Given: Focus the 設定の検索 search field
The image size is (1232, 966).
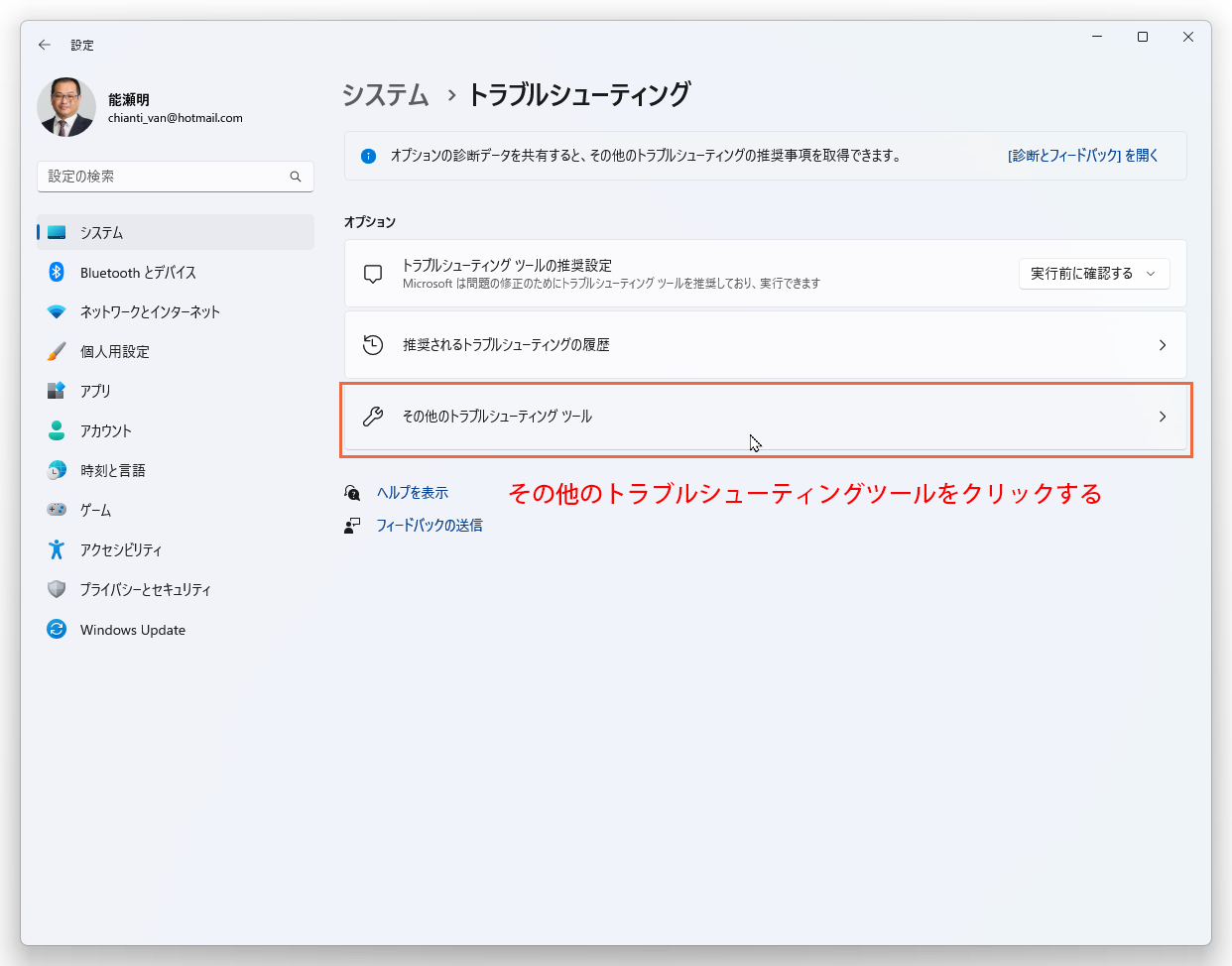Looking at the screenshot, I should [x=176, y=177].
